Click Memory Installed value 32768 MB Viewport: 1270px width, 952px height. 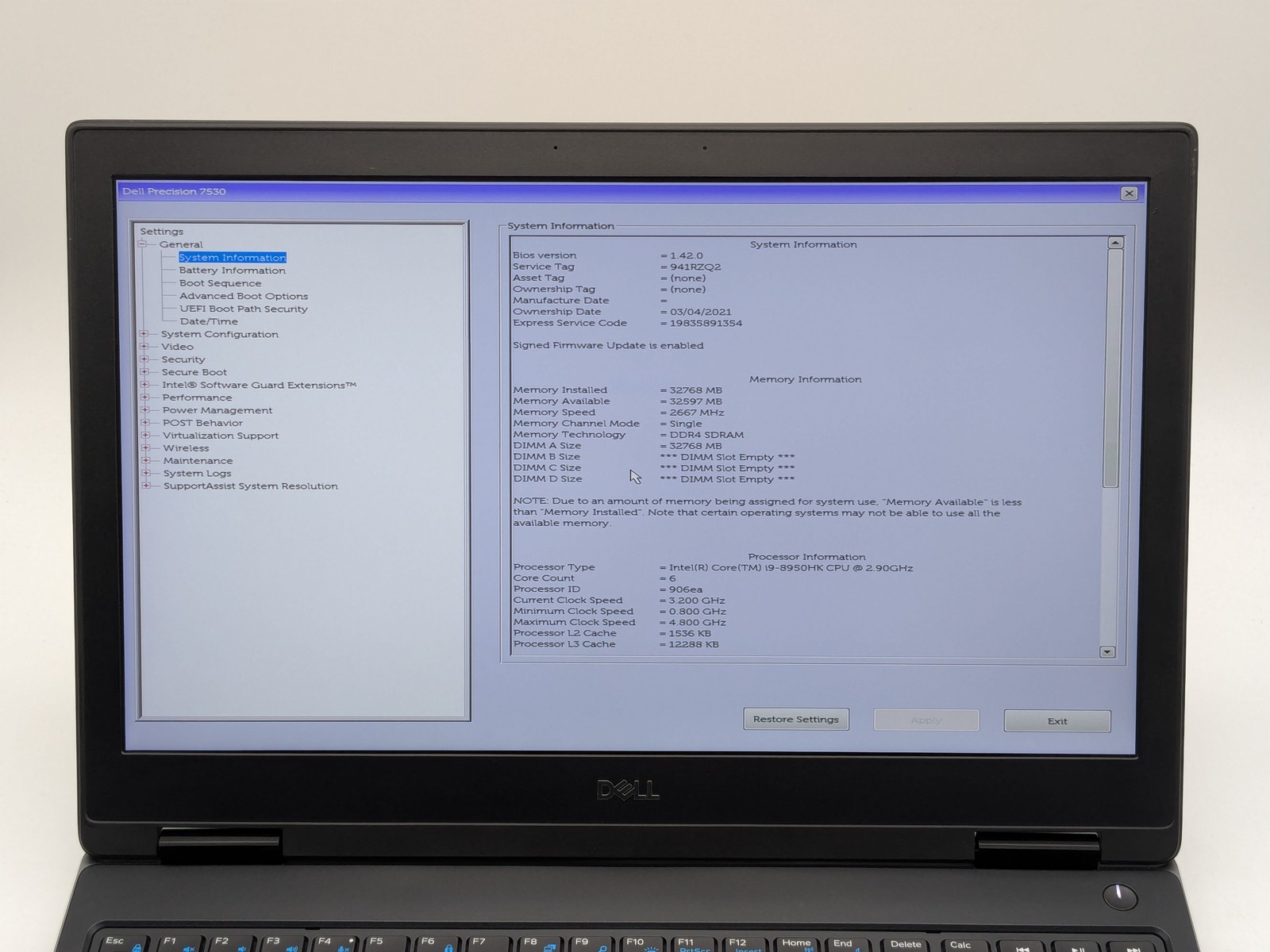tap(695, 390)
